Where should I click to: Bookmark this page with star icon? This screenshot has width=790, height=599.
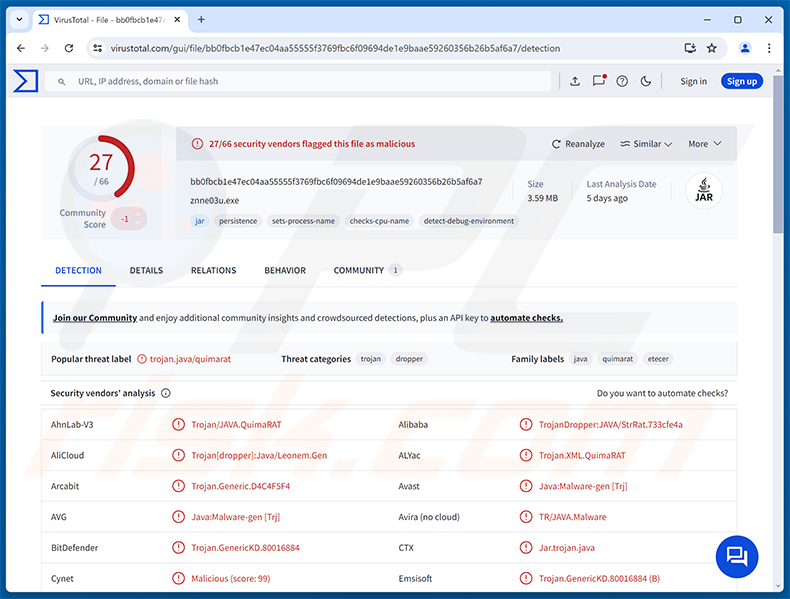click(x=711, y=48)
